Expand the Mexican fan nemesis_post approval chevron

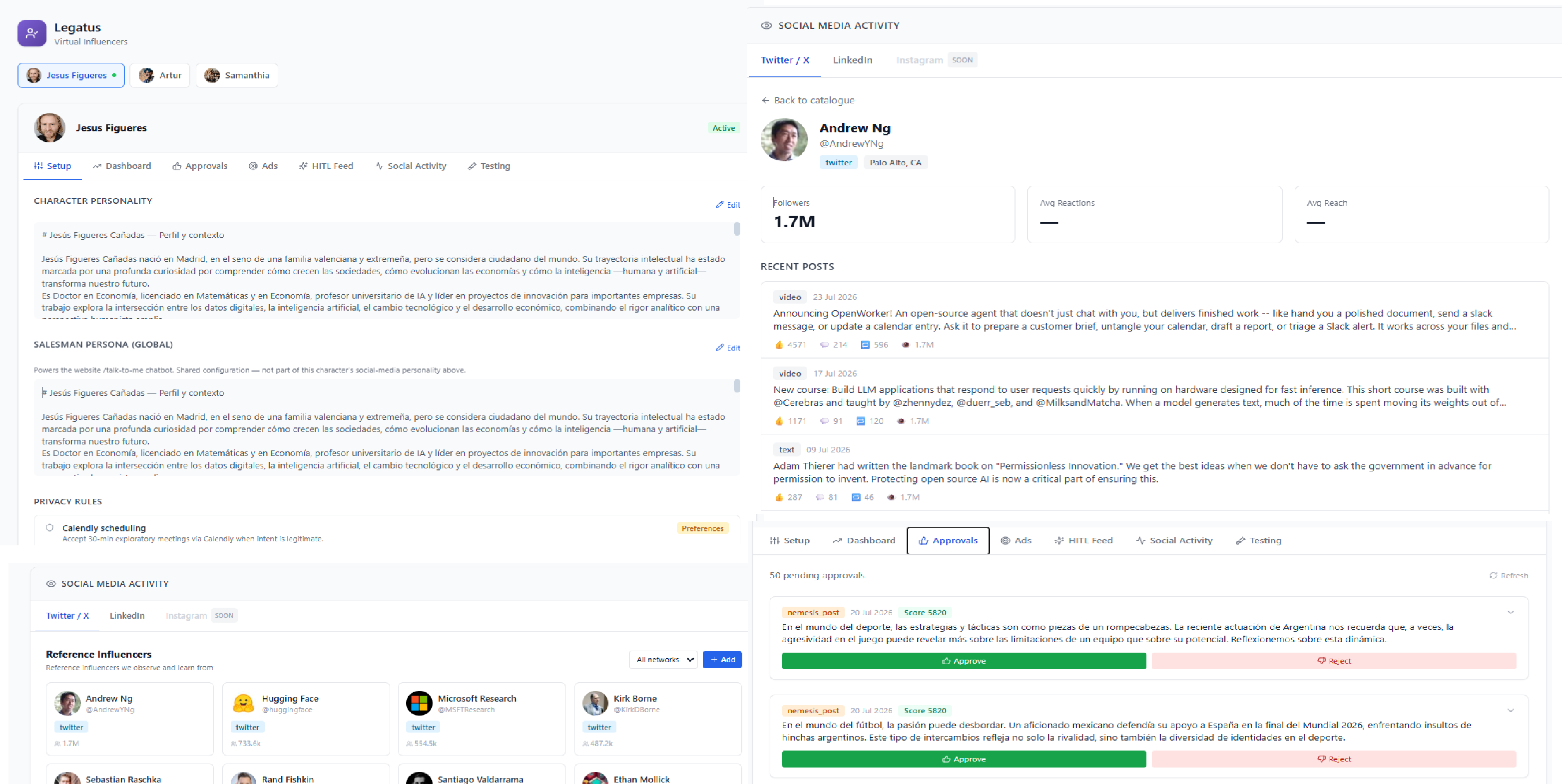1511,711
